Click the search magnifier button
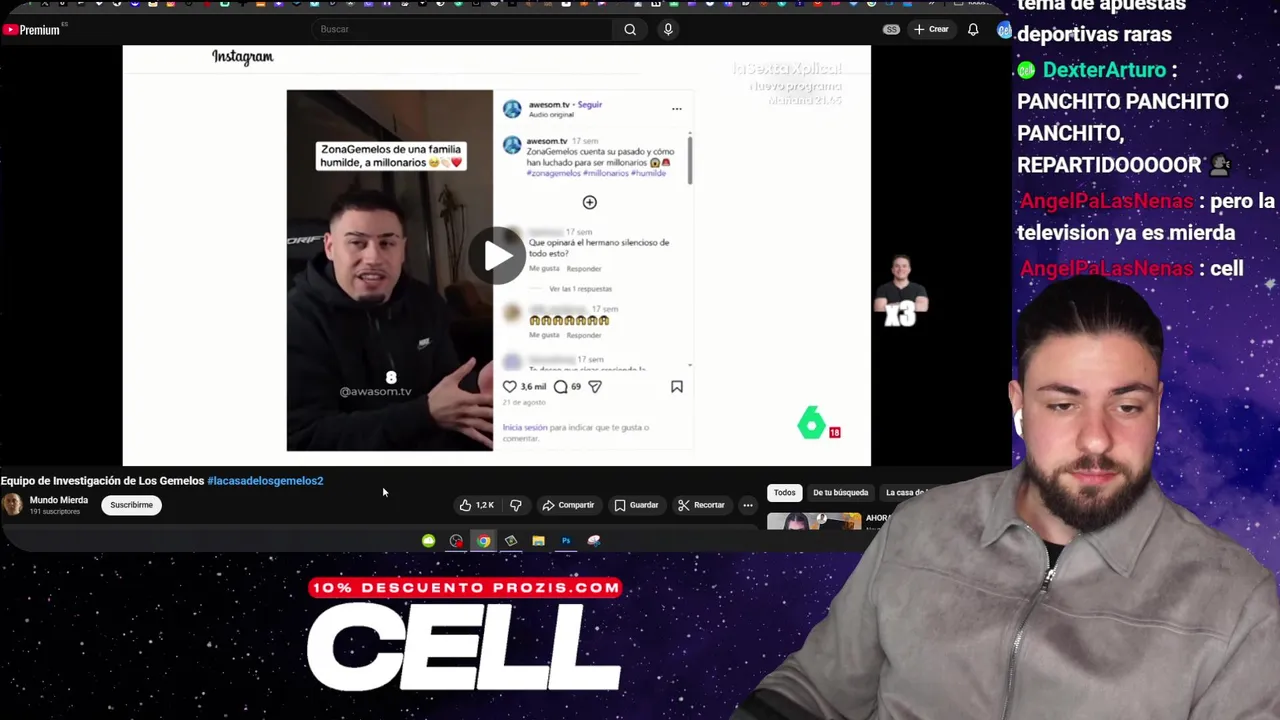This screenshot has width=1280, height=720. coord(630,29)
